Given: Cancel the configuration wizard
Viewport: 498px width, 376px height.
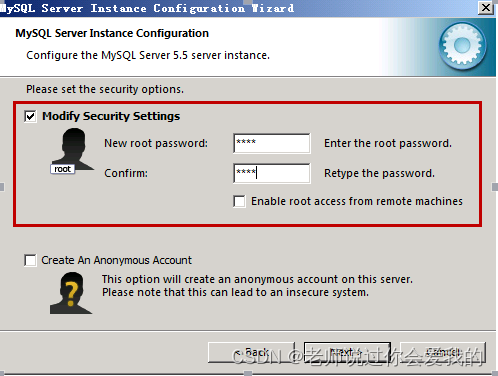Looking at the screenshot, I should click(x=443, y=352).
